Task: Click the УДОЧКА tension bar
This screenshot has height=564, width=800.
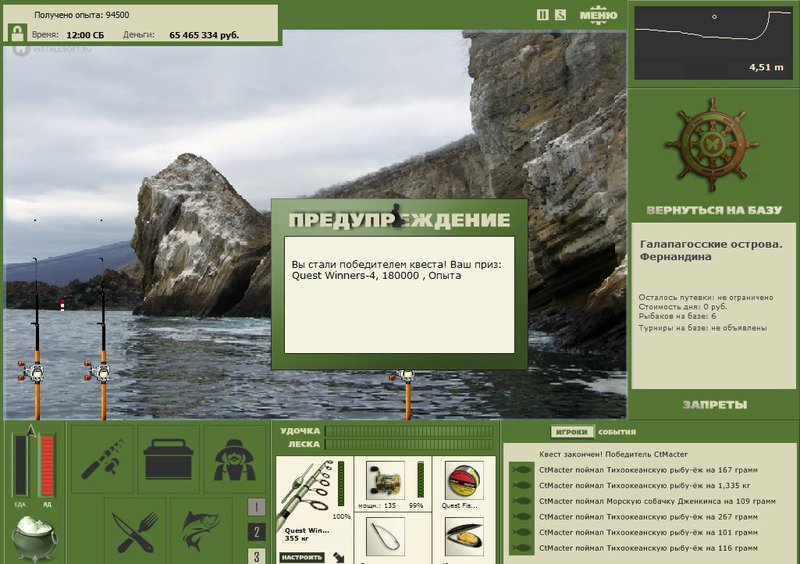Action: click(410, 431)
